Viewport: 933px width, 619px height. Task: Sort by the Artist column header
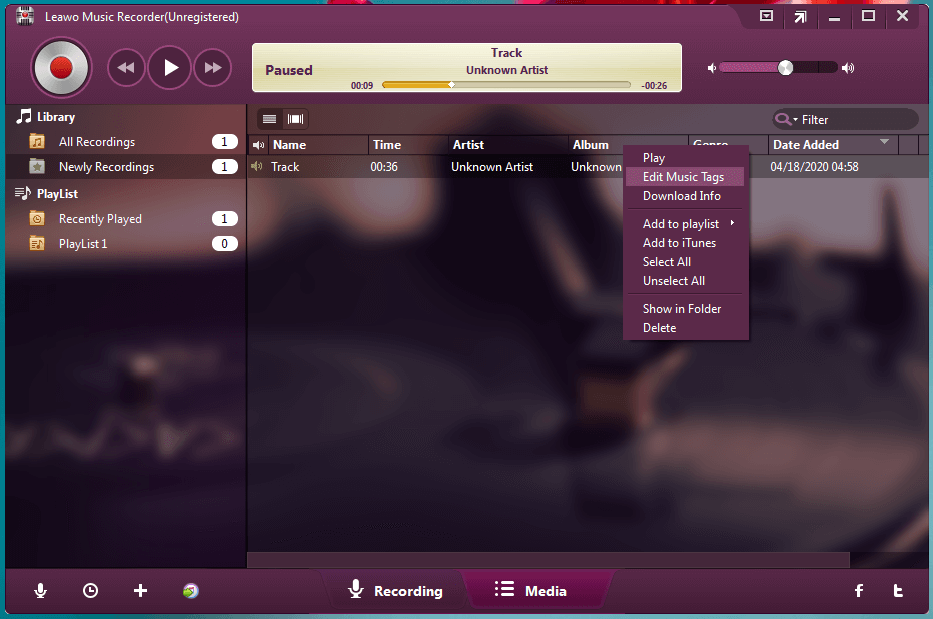[508, 145]
